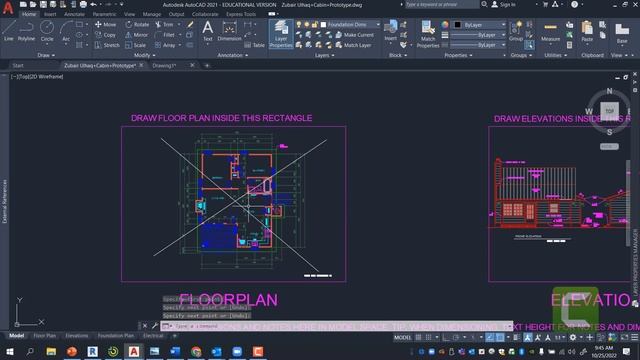Toggle group selection in Groups panel
The height and width of the screenshot is (360, 640).
coord(529,45)
